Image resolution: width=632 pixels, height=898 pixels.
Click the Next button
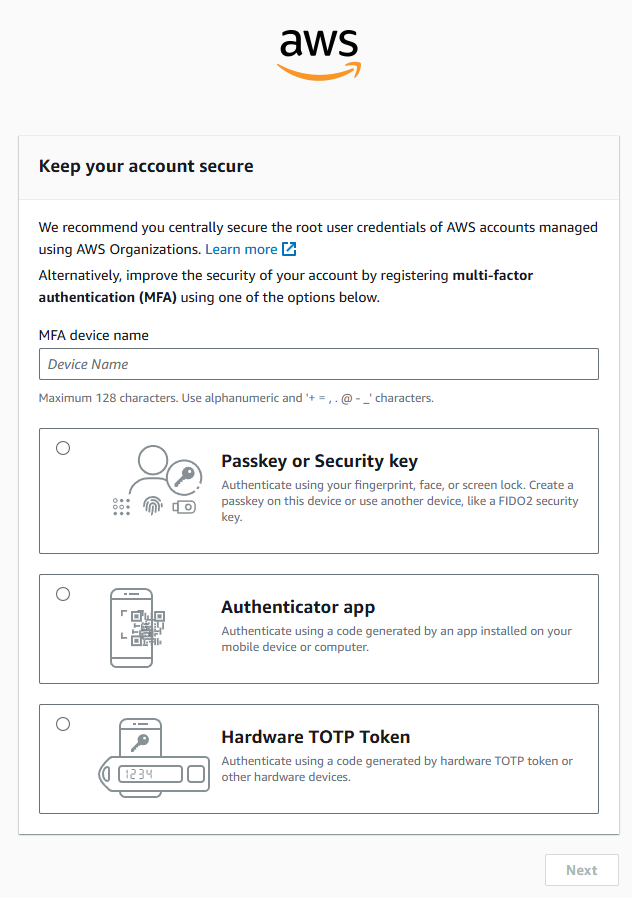pyautogui.click(x=582, y=870)
